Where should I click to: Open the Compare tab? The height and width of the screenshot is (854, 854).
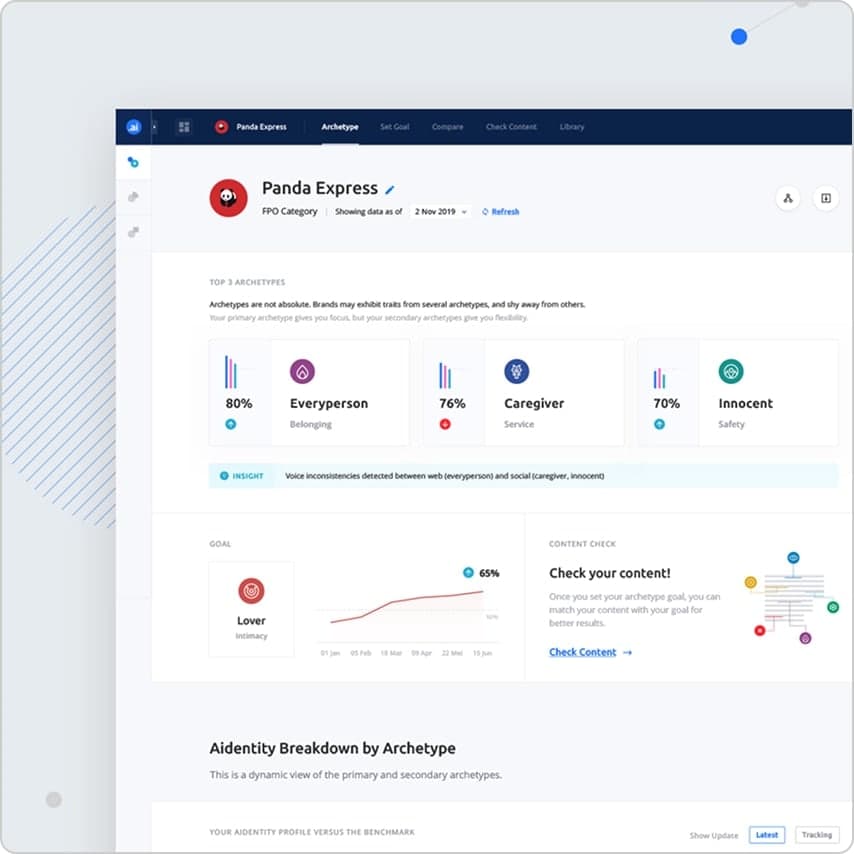pyautogui.click(x=448, y=127)
